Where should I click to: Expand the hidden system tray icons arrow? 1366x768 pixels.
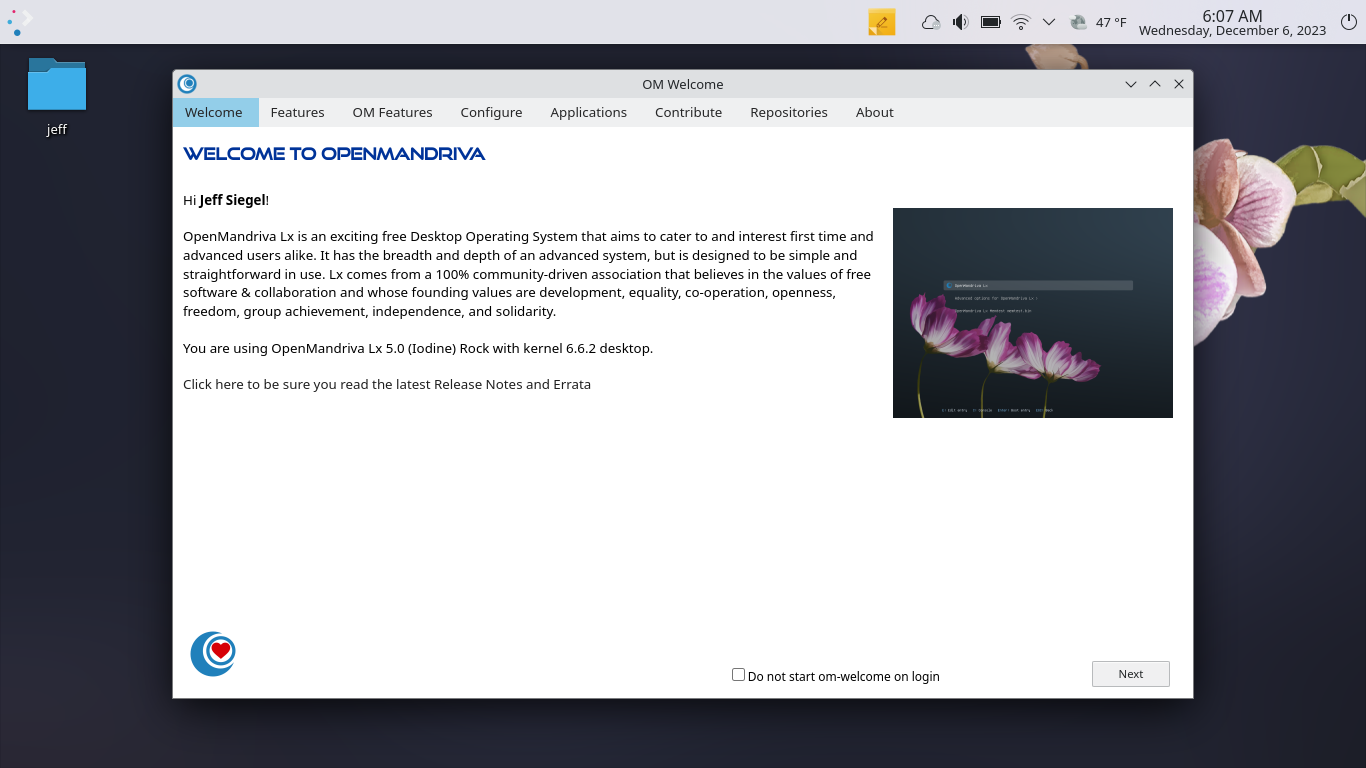(x=1049, y=22)
